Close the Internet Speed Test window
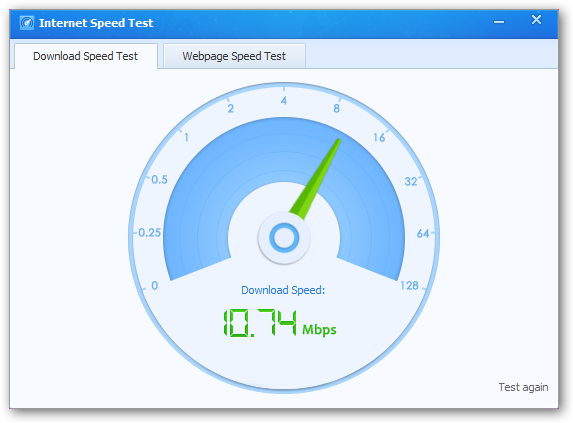The width and height of the screenshot is (573, 423). (536, 20)
